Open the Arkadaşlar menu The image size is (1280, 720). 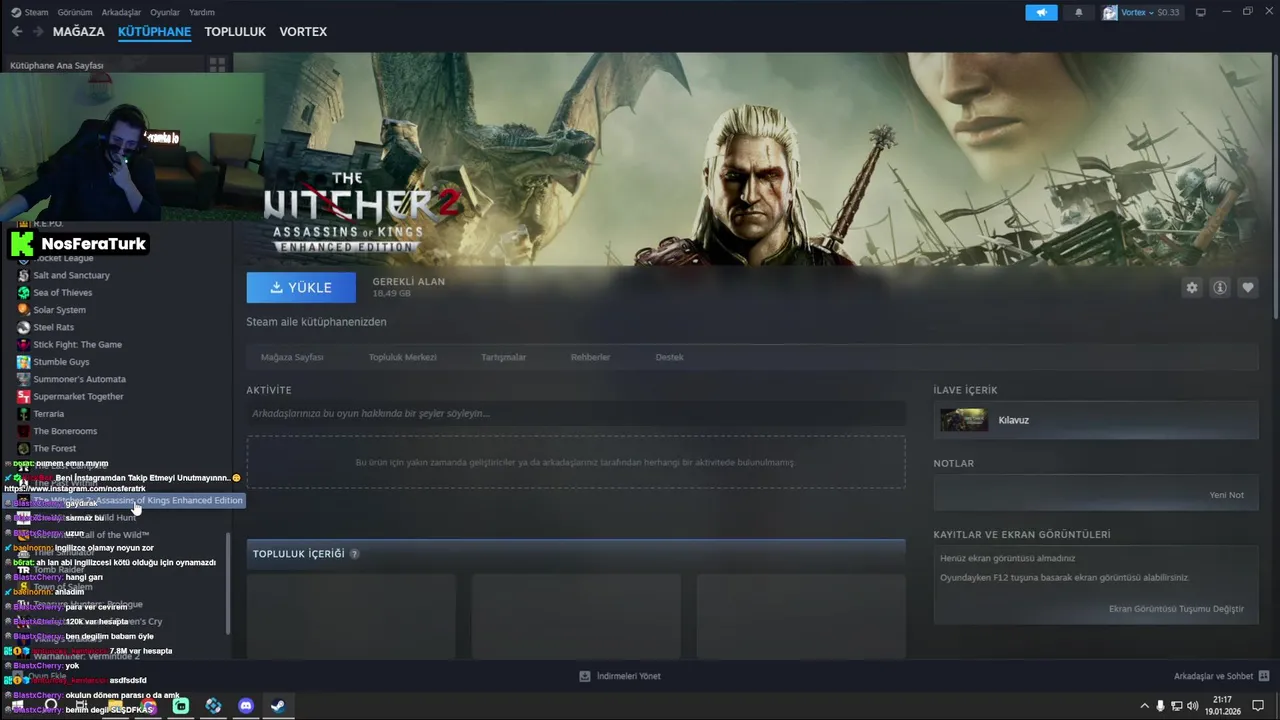point(121,12)
